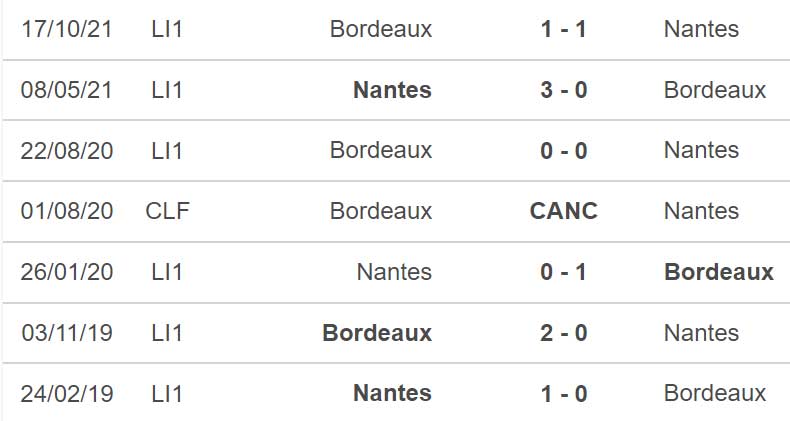Open the 2 - 0 score dated 03/11/19
Image resolution: width=790 pixels, height=421 pixels.
563,333
